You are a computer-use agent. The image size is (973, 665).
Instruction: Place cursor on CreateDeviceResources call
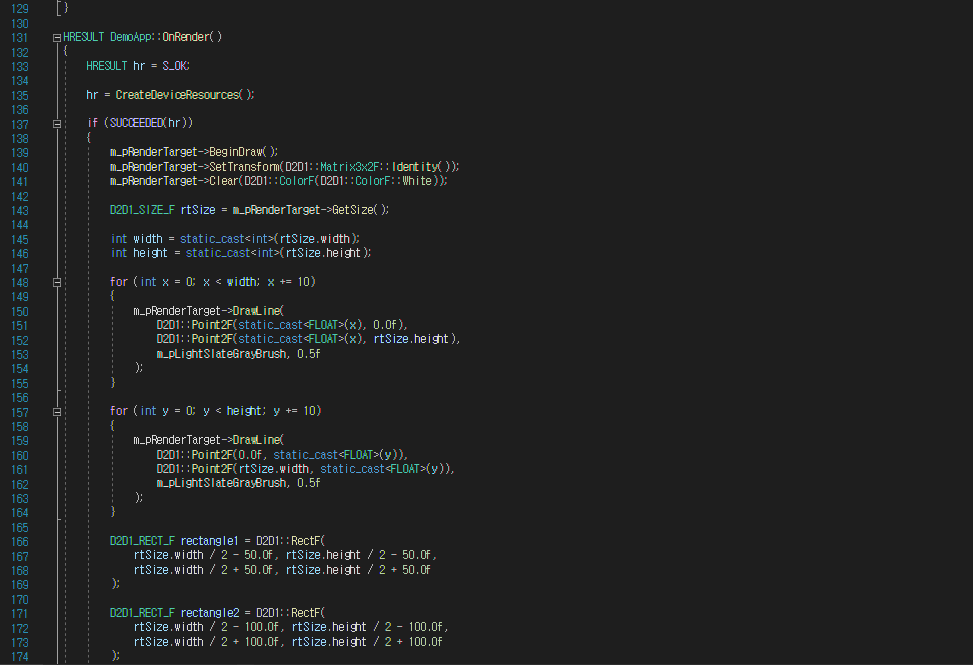click(x=177, y=95)
